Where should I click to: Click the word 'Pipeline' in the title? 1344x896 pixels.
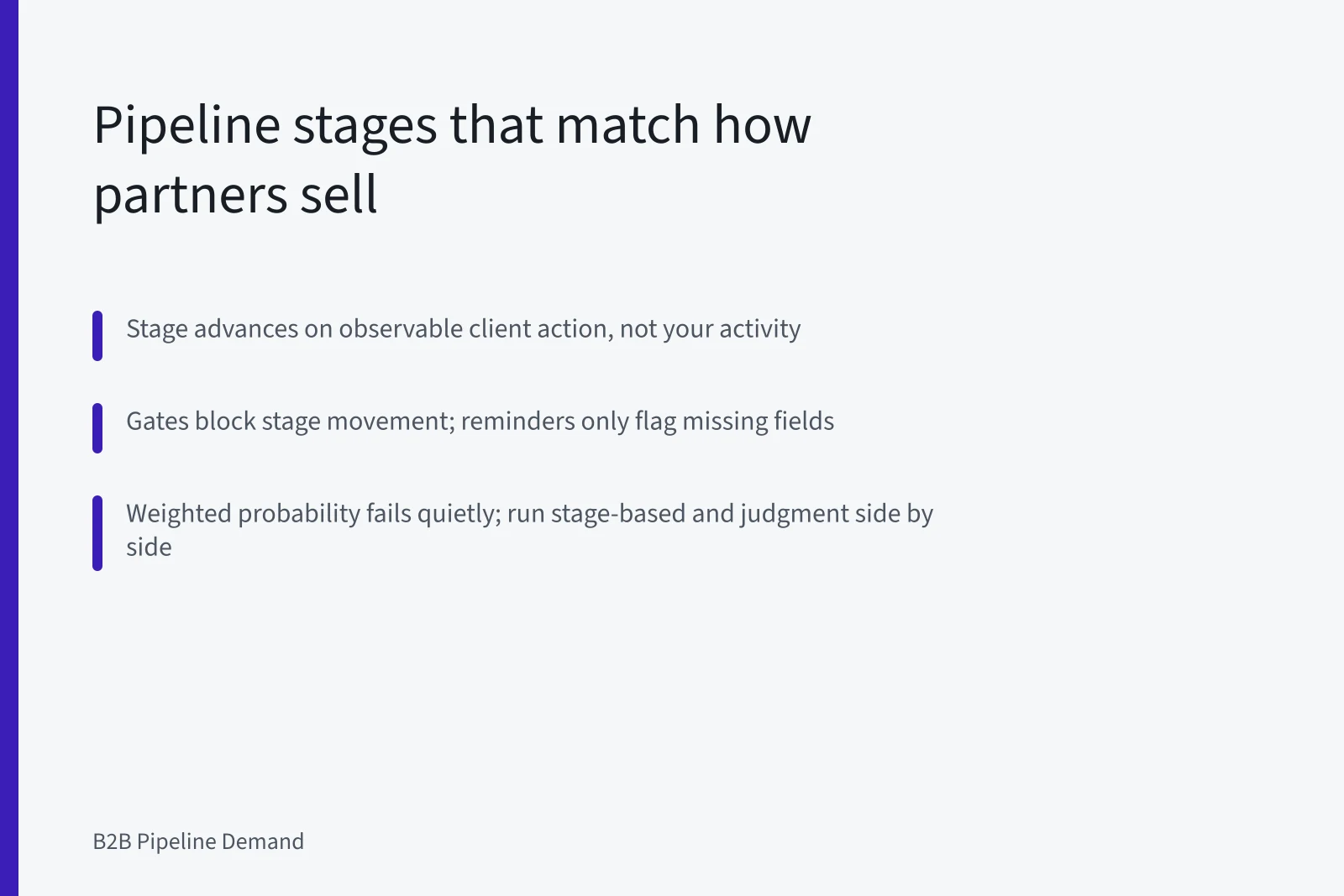[186, 125]
